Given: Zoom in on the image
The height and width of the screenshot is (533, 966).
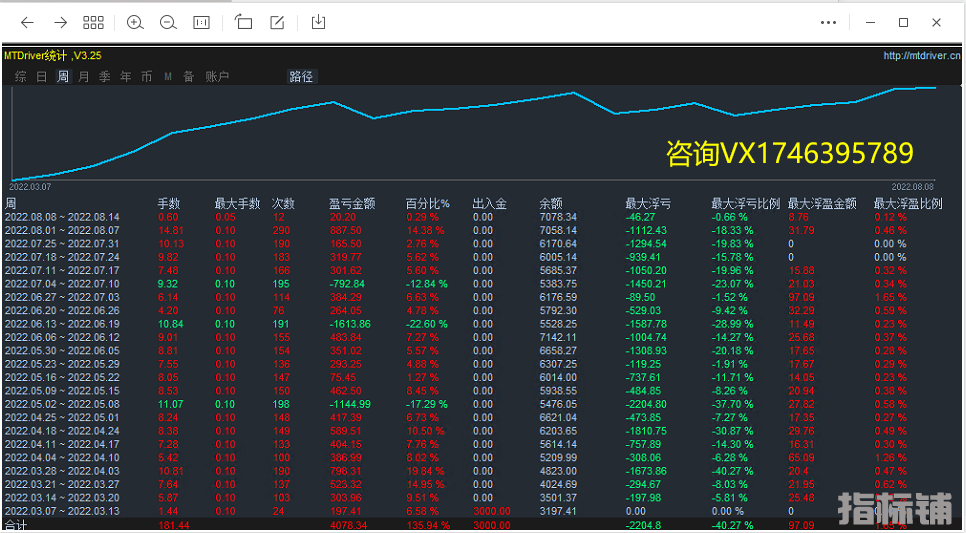Looking at the screenshot, I should 135,22.
